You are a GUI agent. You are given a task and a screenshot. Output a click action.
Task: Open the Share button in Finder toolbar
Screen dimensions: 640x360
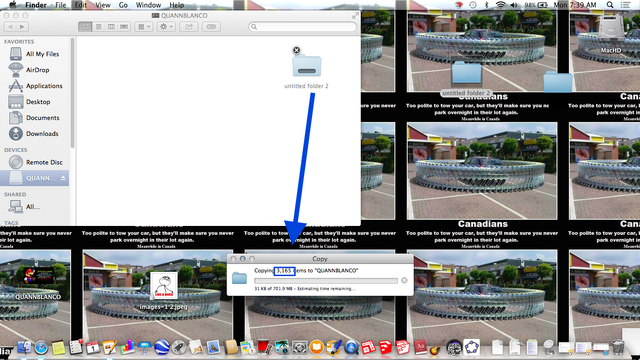click(189, 27)
